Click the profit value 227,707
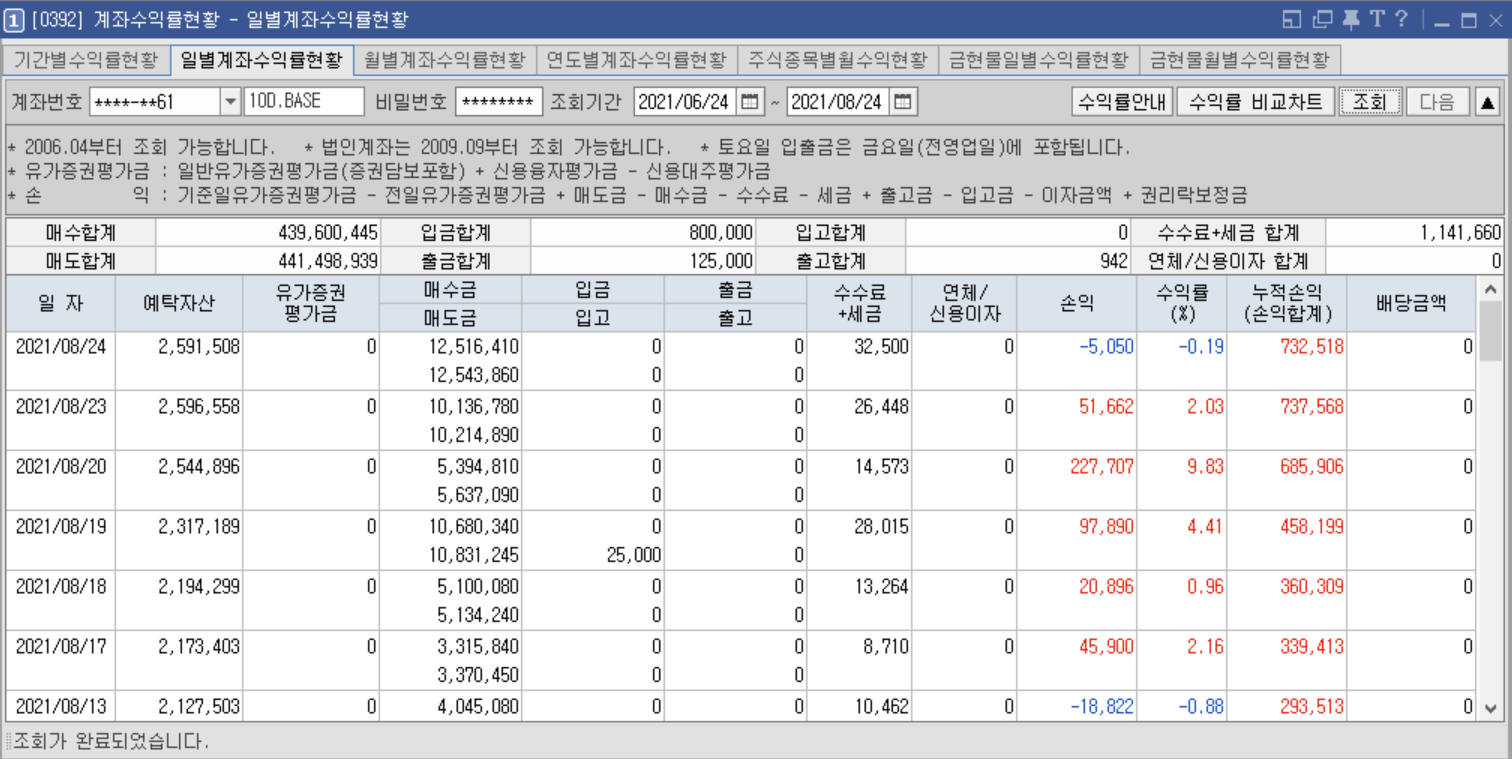Image resolution: width=1512 pixels, height=759 pixels. (1102, 467)
